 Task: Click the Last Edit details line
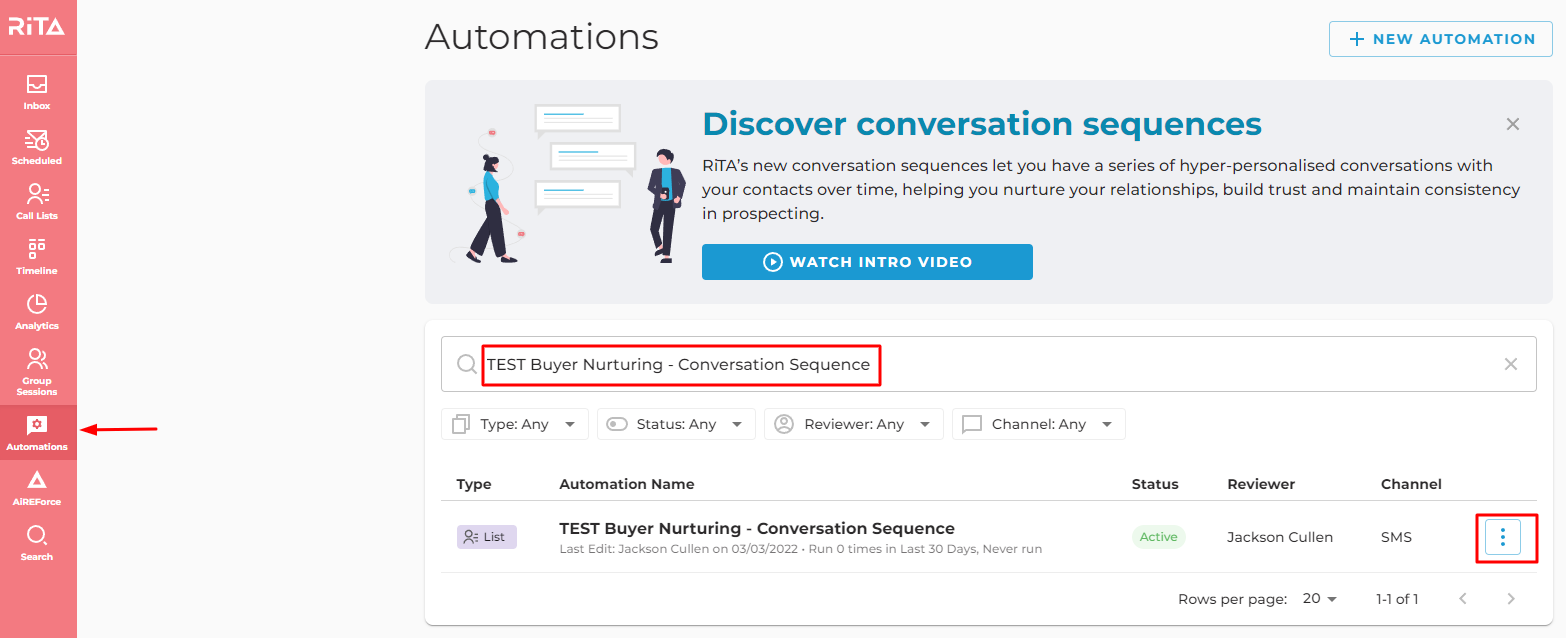click(800, 549)
